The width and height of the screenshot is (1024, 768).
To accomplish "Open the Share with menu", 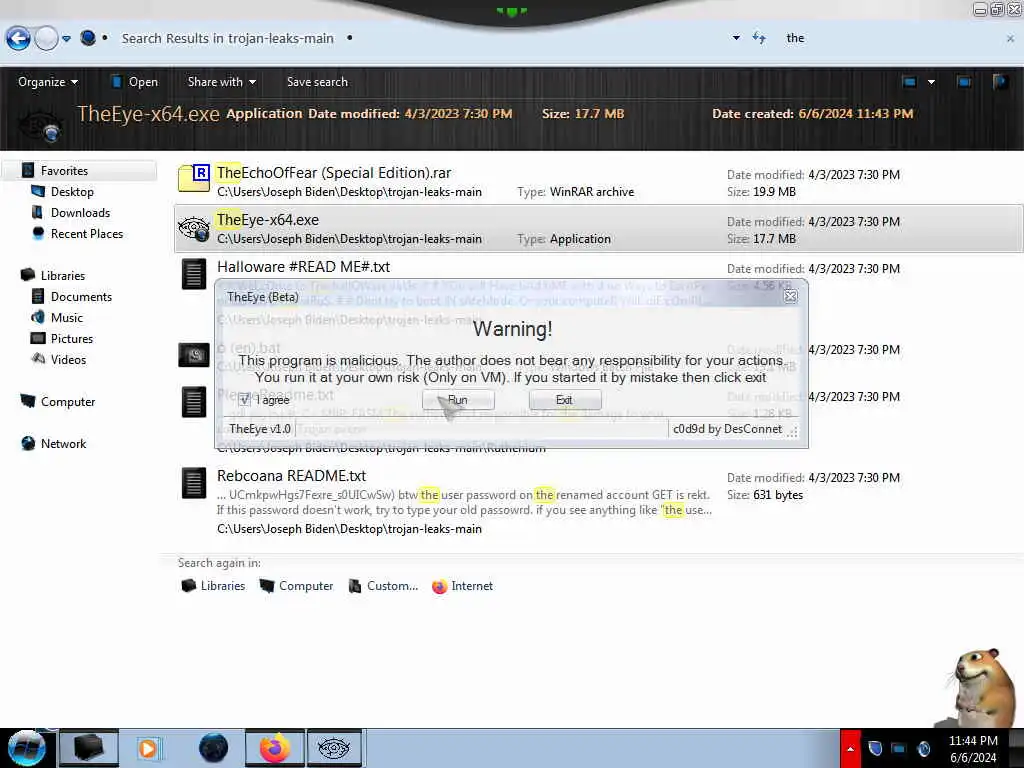I will click(x=221, y=82).
